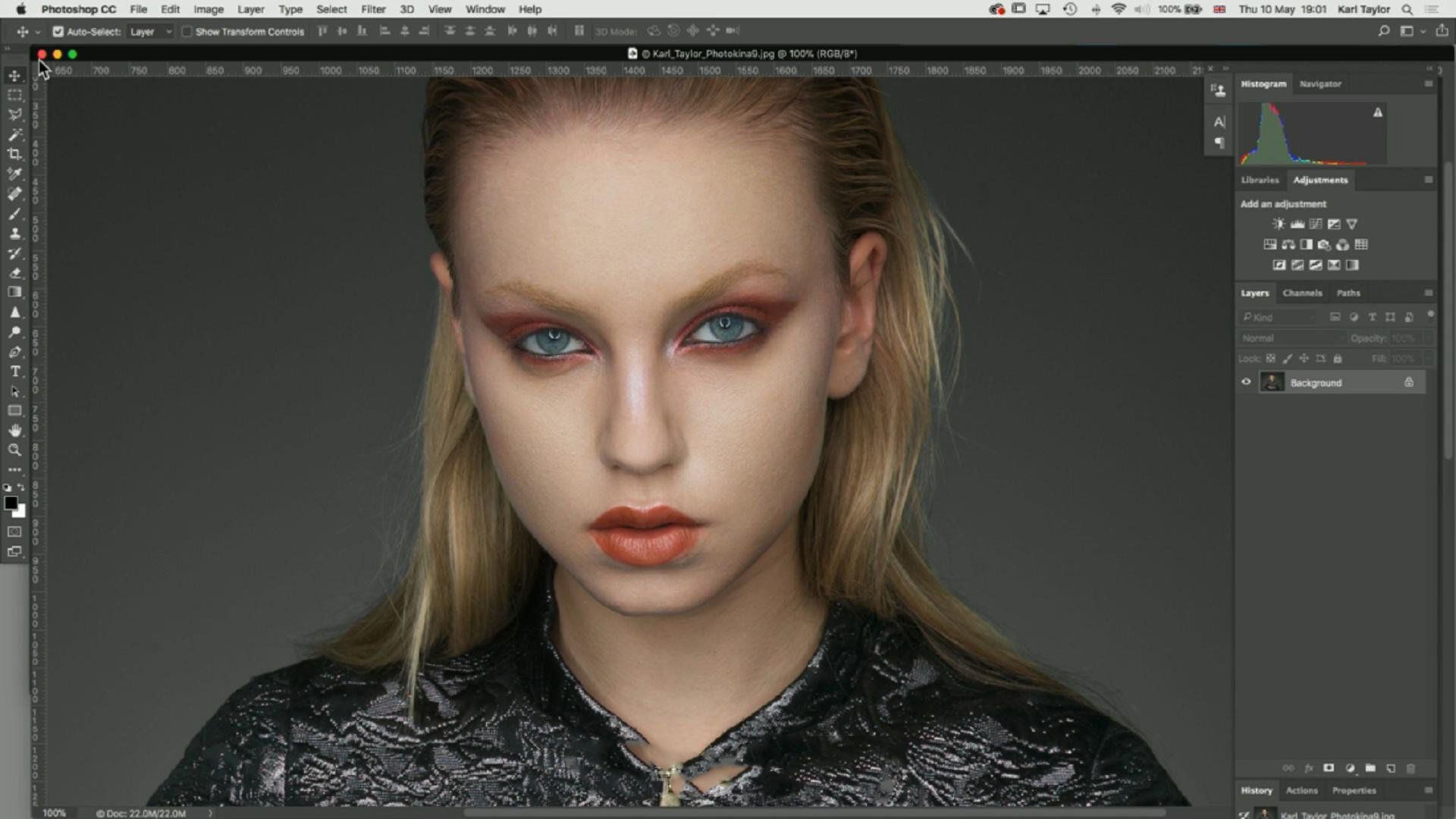The height and width of the screenshot is (819, 1456).
Task: Select the Crop tool
Action: click(14, 154)
